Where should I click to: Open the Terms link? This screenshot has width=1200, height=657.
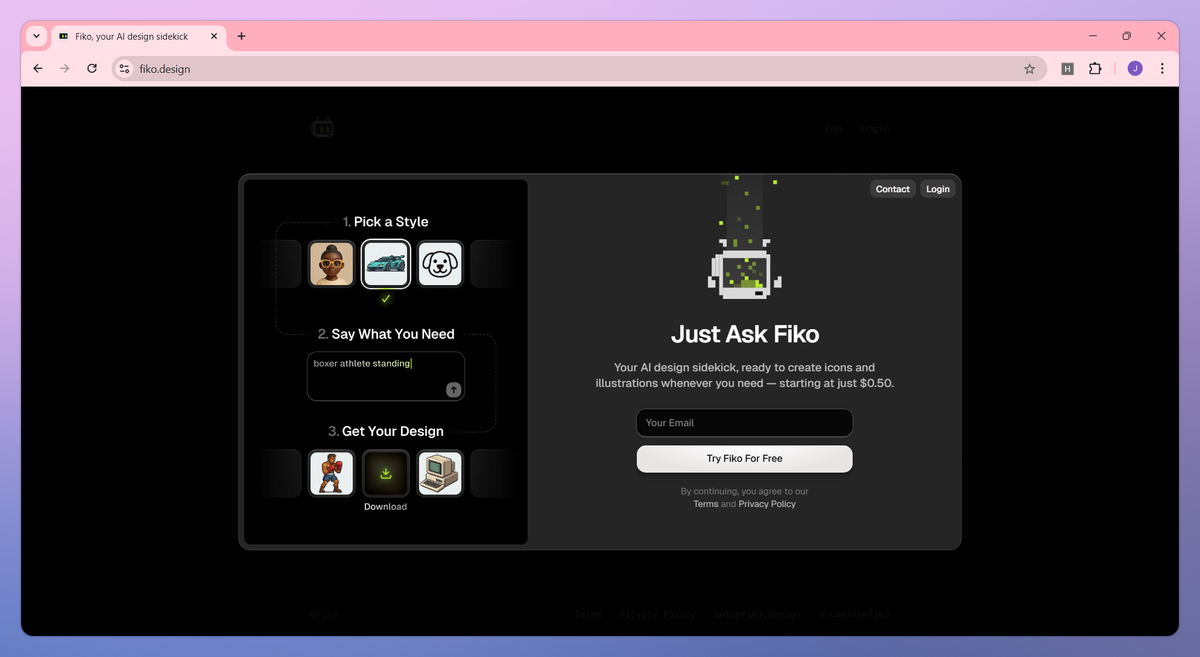coord(706,504)
